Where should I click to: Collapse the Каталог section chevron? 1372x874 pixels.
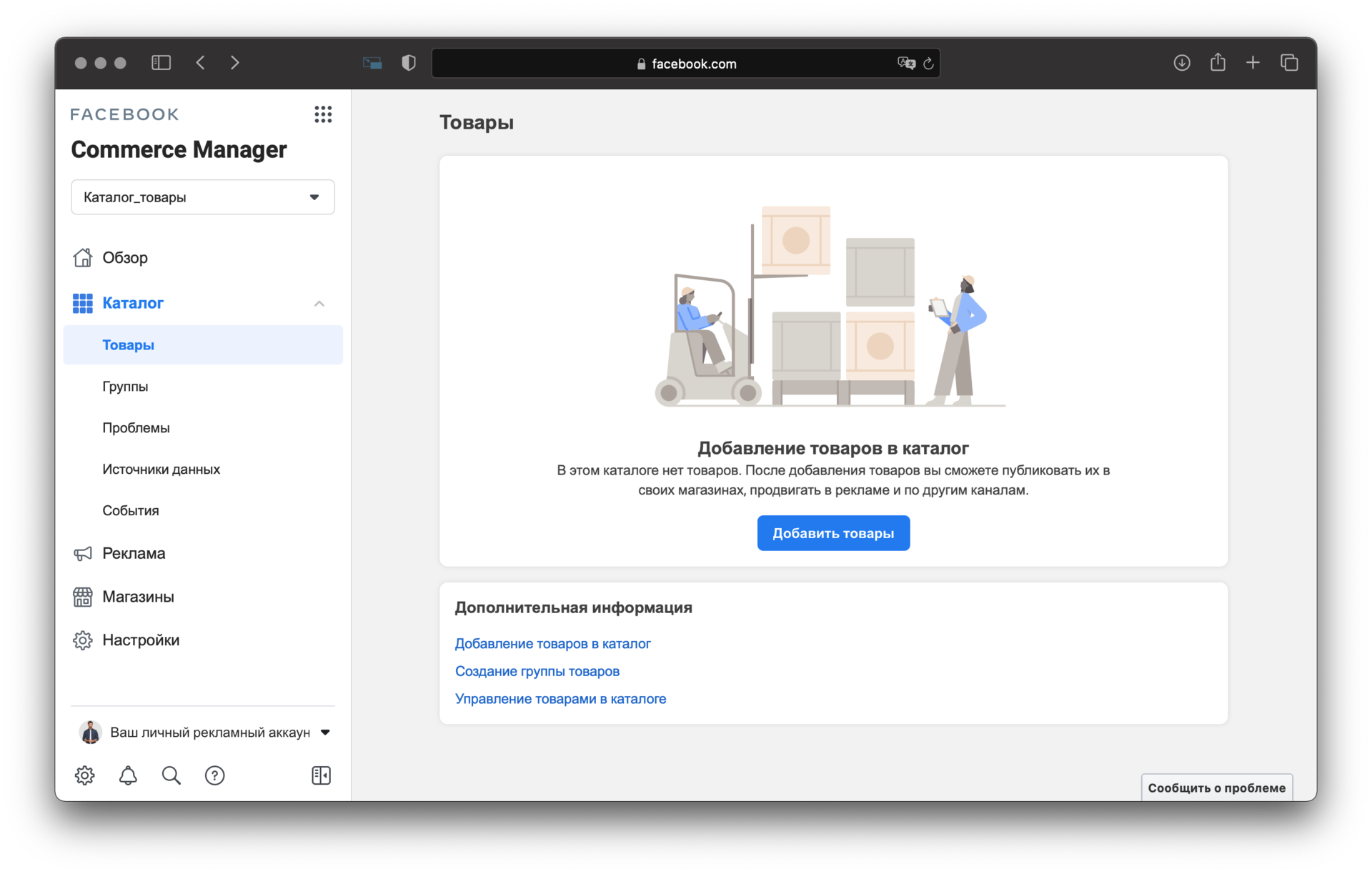tap(319, 304)
